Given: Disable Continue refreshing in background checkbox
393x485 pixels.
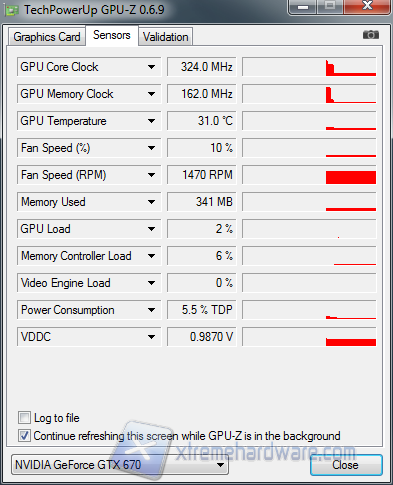Looking at the screenshot, I should [x=24, y=435].
